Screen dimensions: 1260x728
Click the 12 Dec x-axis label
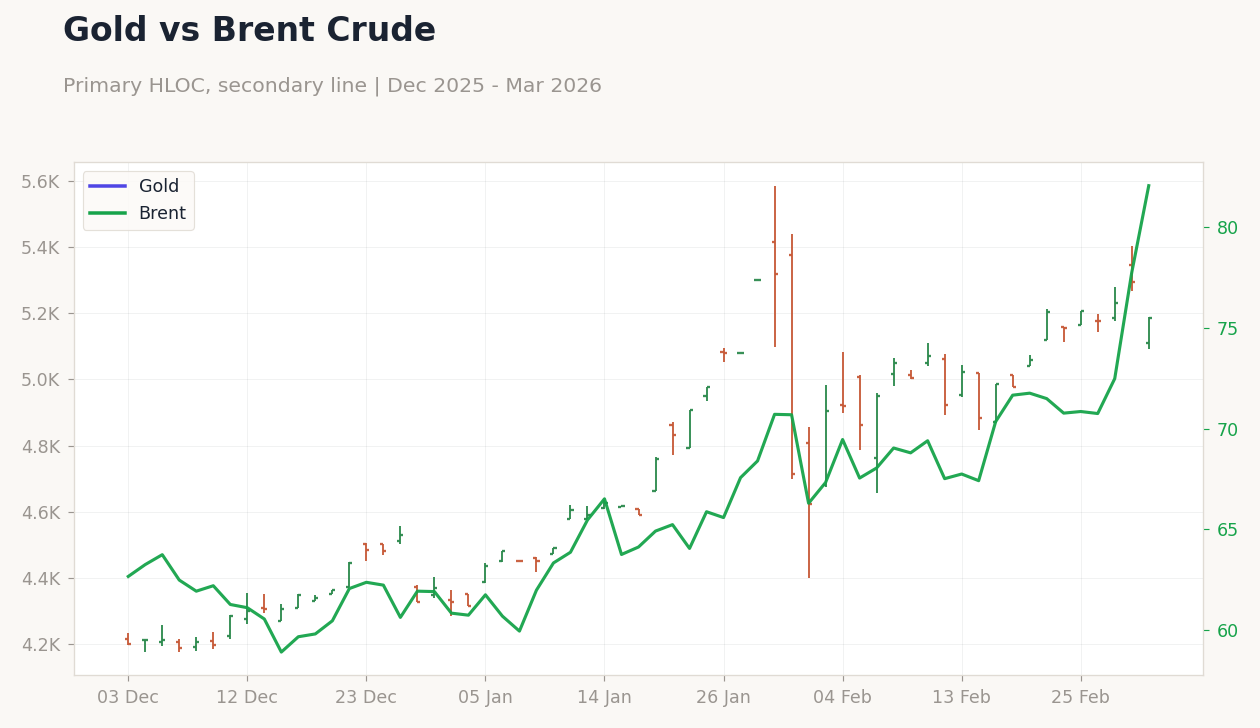click(247, 697)
